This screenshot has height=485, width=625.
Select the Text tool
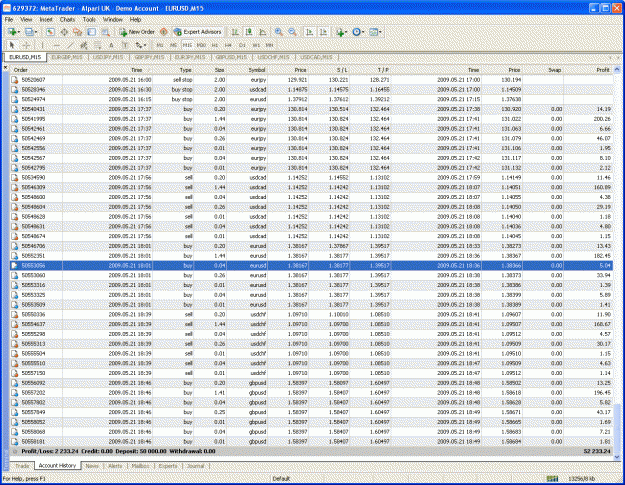click(111, 45)
